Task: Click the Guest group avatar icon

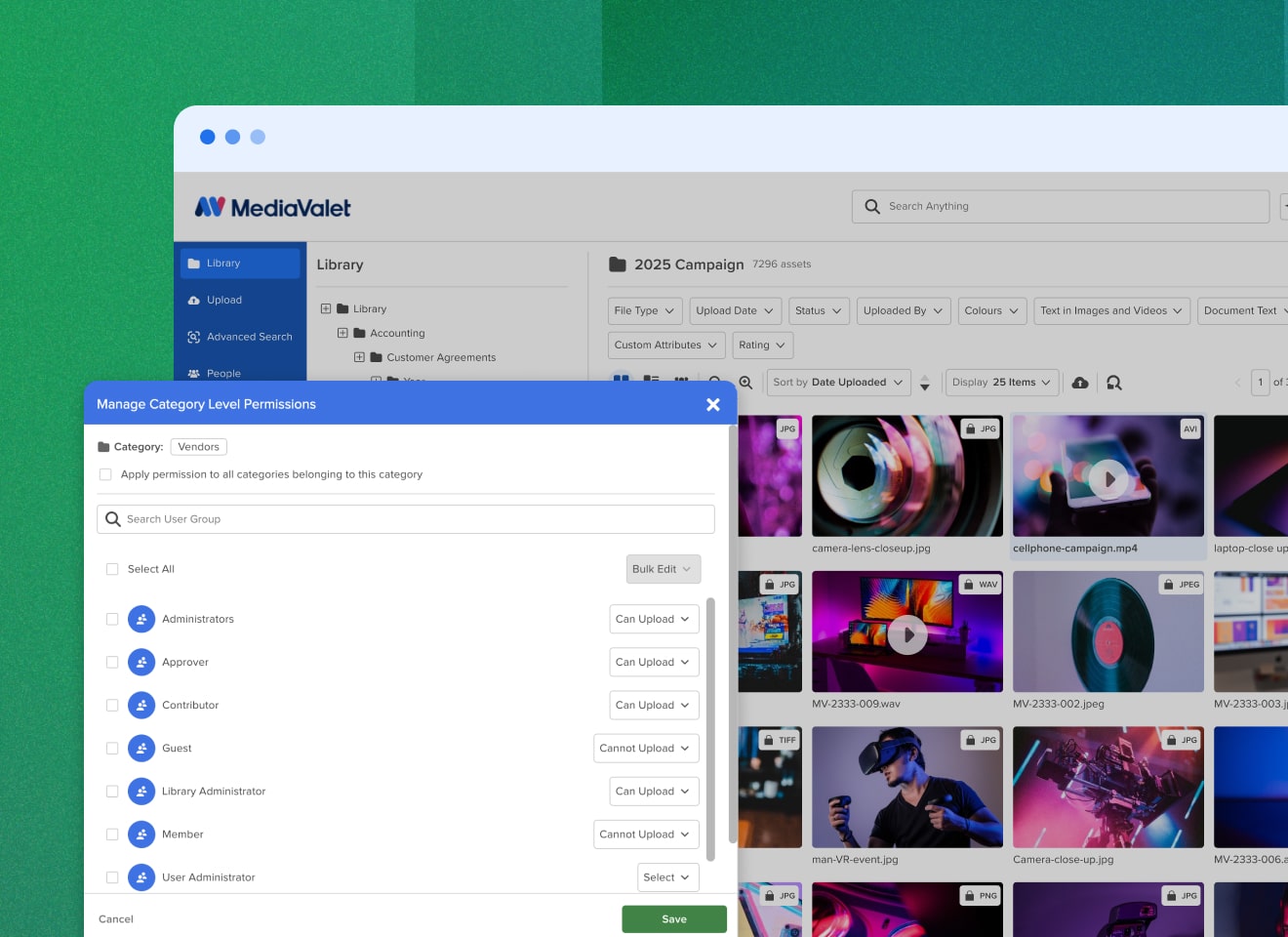Action: 141,748
